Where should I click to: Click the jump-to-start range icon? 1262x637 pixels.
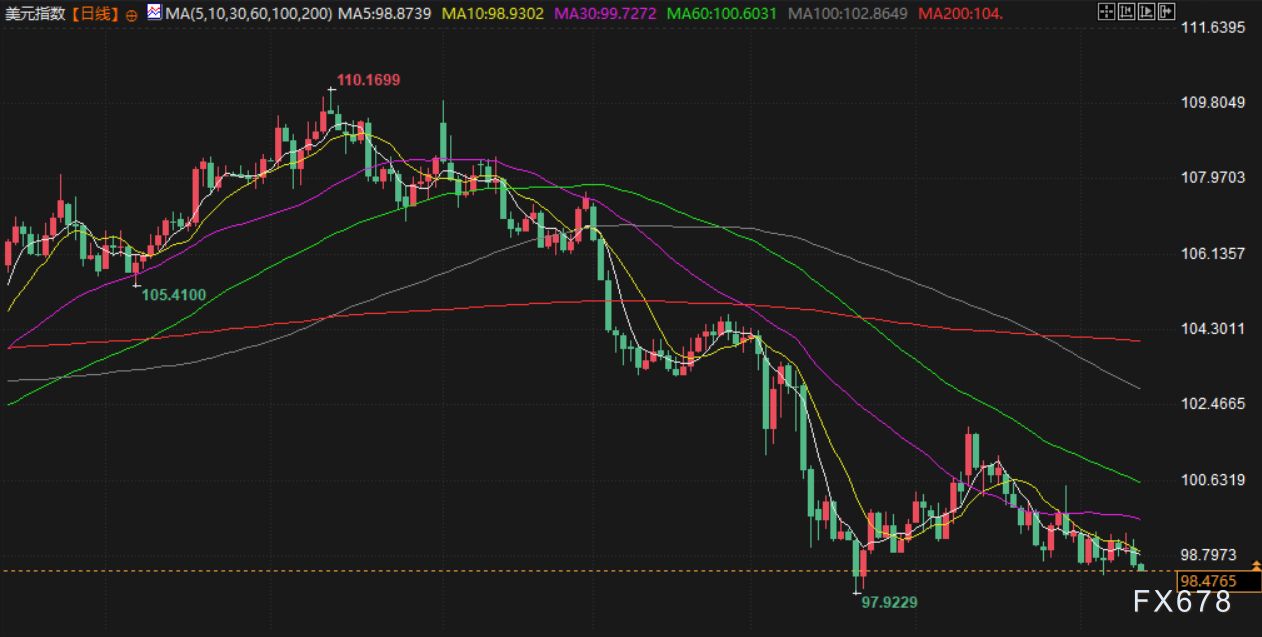(x=1126, y=12)
